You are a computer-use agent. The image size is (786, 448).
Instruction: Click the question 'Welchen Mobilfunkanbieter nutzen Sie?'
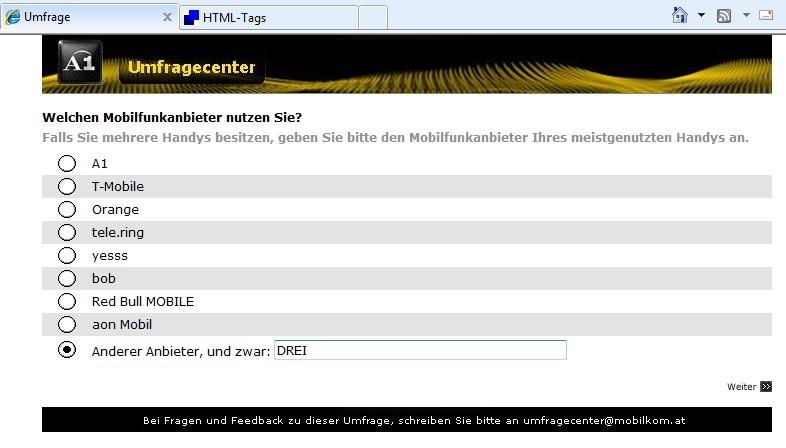point(172,118)
